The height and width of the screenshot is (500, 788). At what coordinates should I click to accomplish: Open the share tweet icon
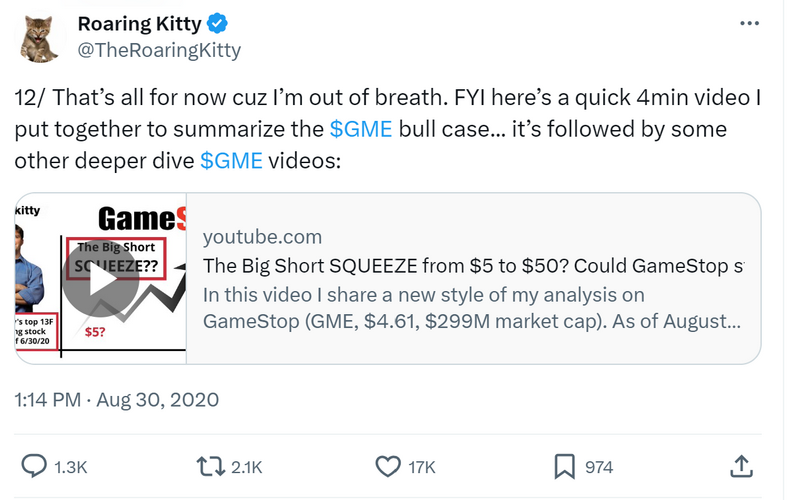tap(741, 466)
